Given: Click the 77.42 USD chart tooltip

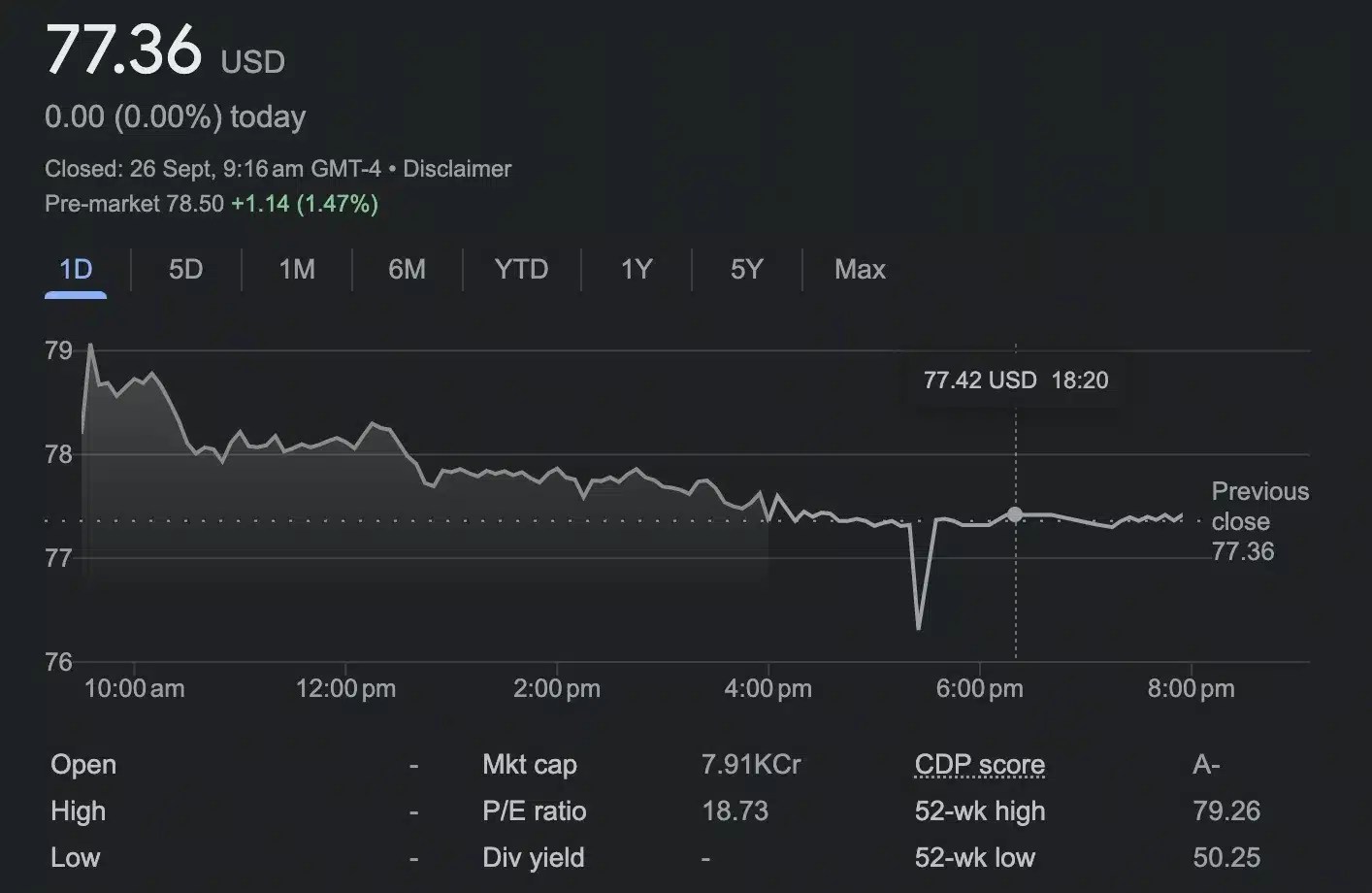Looking at the screenshot, I should click(1015, 380).
